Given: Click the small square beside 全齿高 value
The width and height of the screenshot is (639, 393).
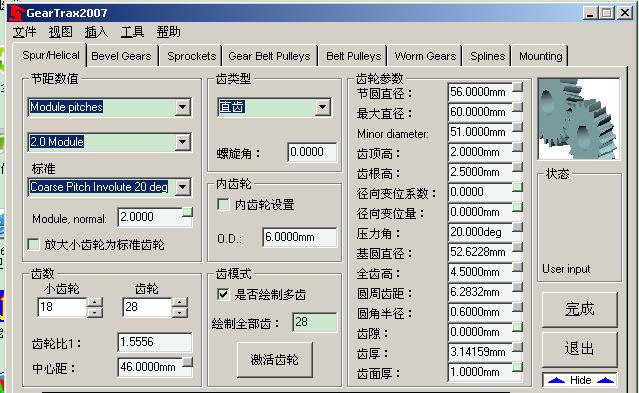Looking at the screenshot, I should click(518, 267).
